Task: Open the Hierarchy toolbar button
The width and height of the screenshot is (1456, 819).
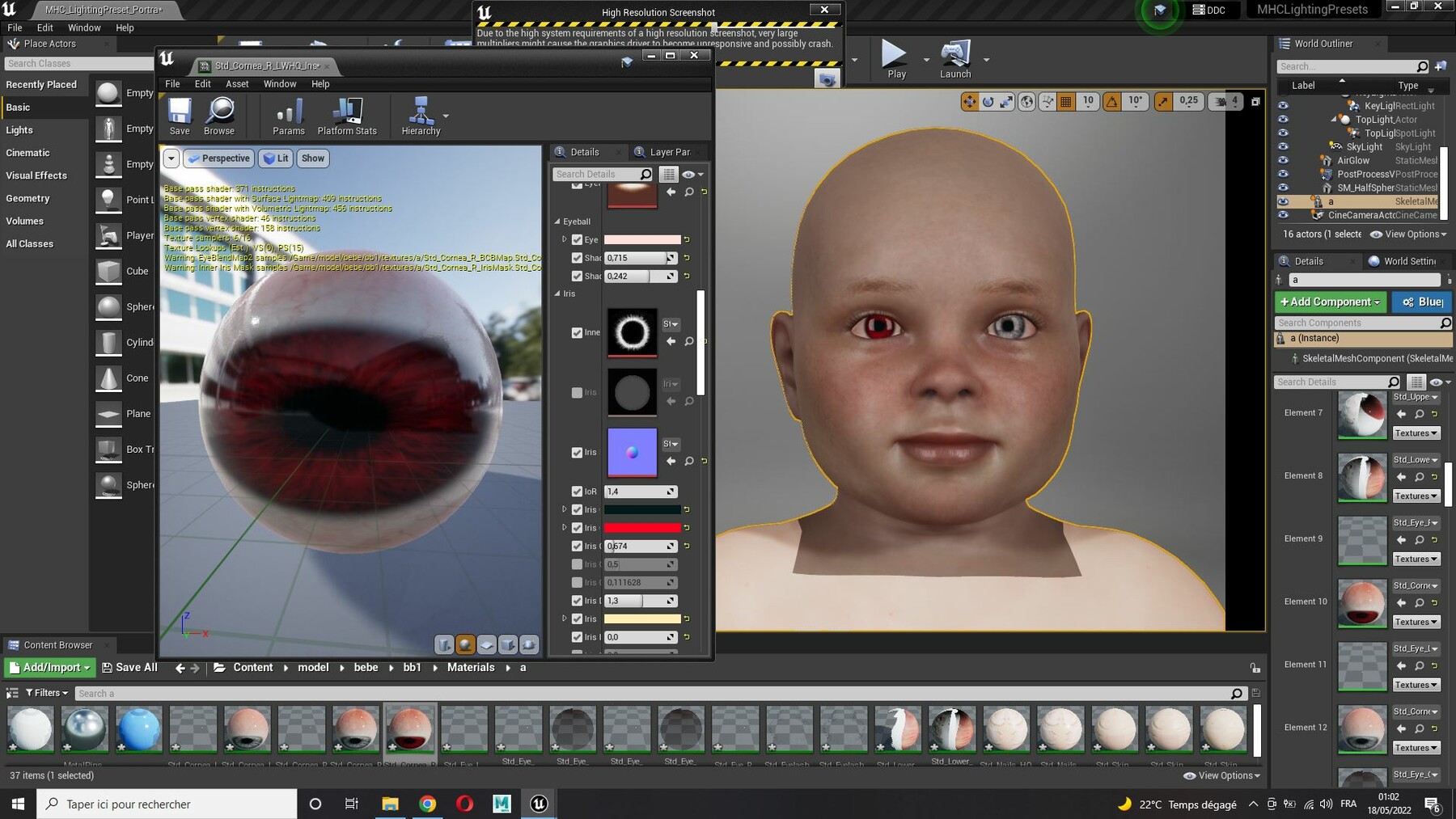Action: [421, 116]
